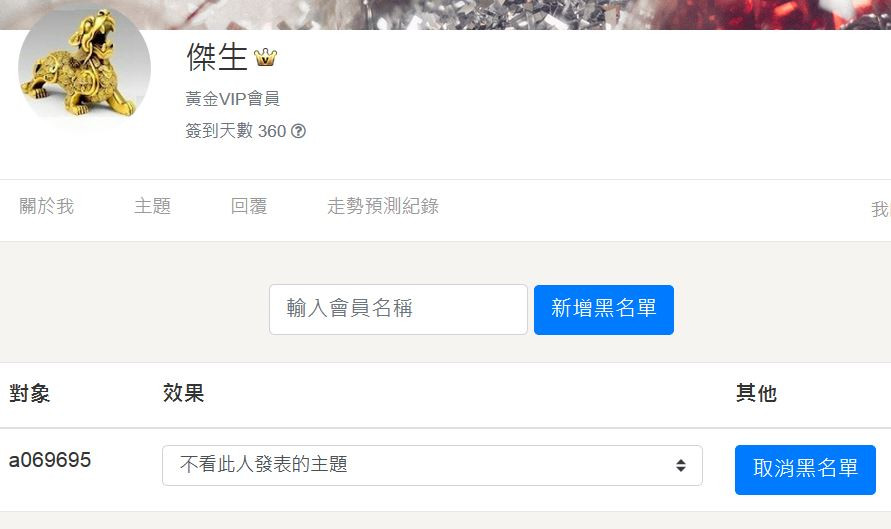This screenshot has width=891, height=529.
Task: Go to the 回覆 tab
Action: pos(249,206)
